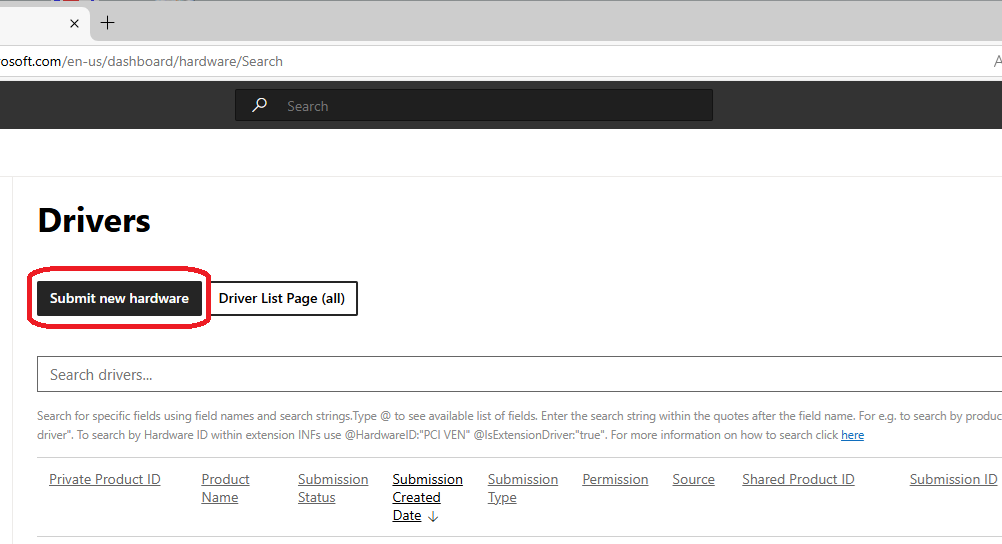Click the sort arrow beside Submission Created Date
This screenshot has width=1002, height=544.
pos(433,516)
